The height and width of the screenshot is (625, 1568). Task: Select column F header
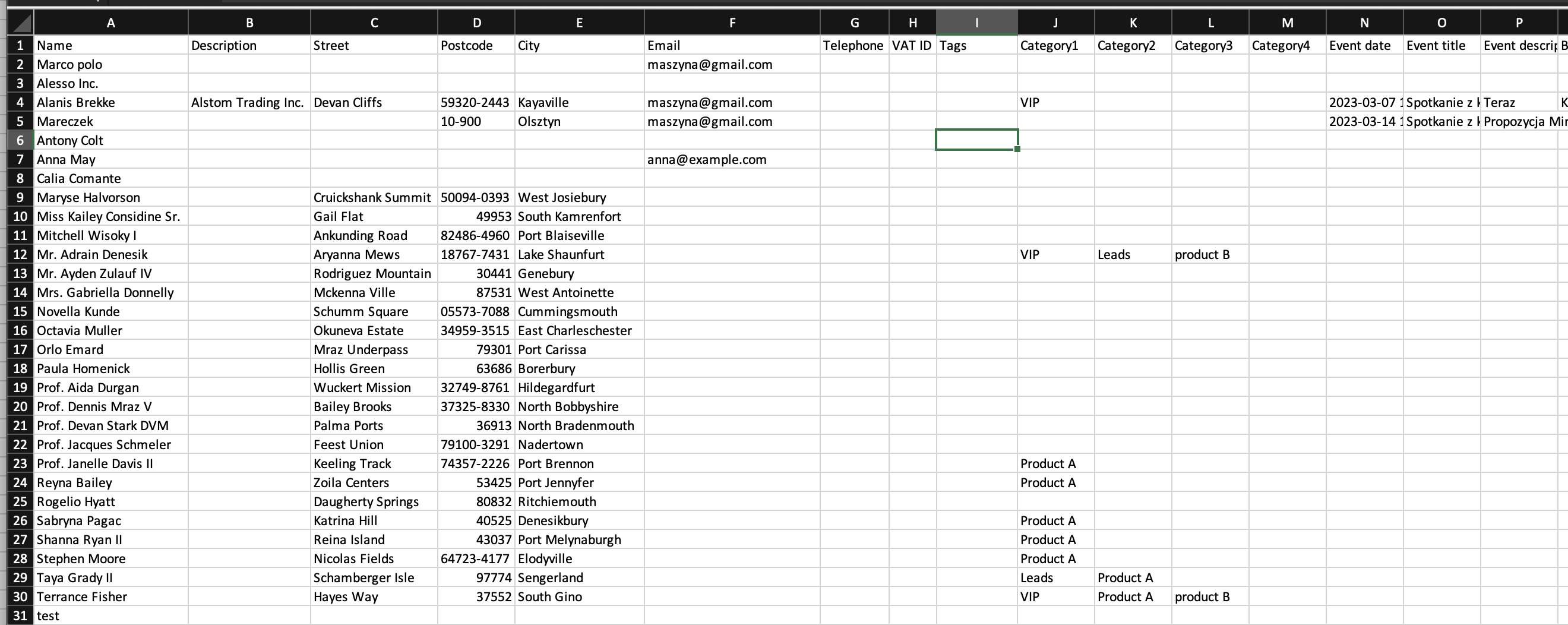click(x=732, y=23)
